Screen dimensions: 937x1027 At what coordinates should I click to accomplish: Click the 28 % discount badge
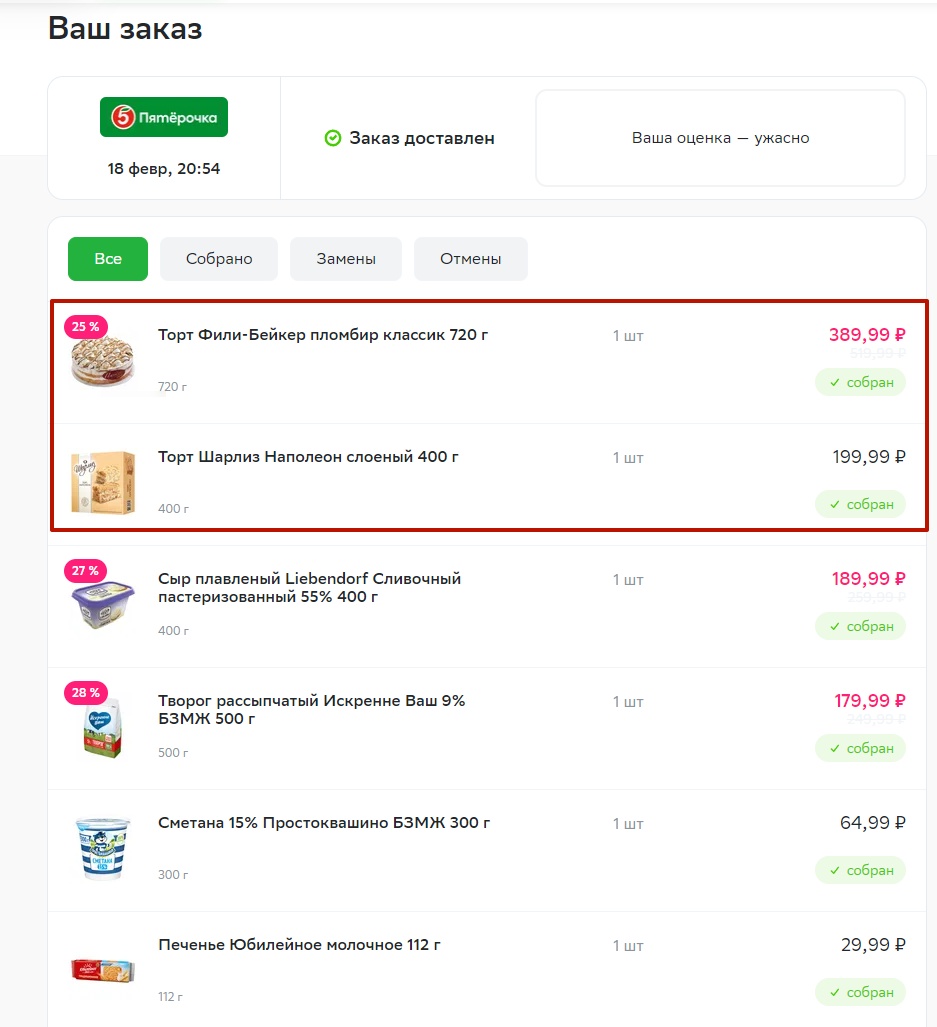(86, 692)
